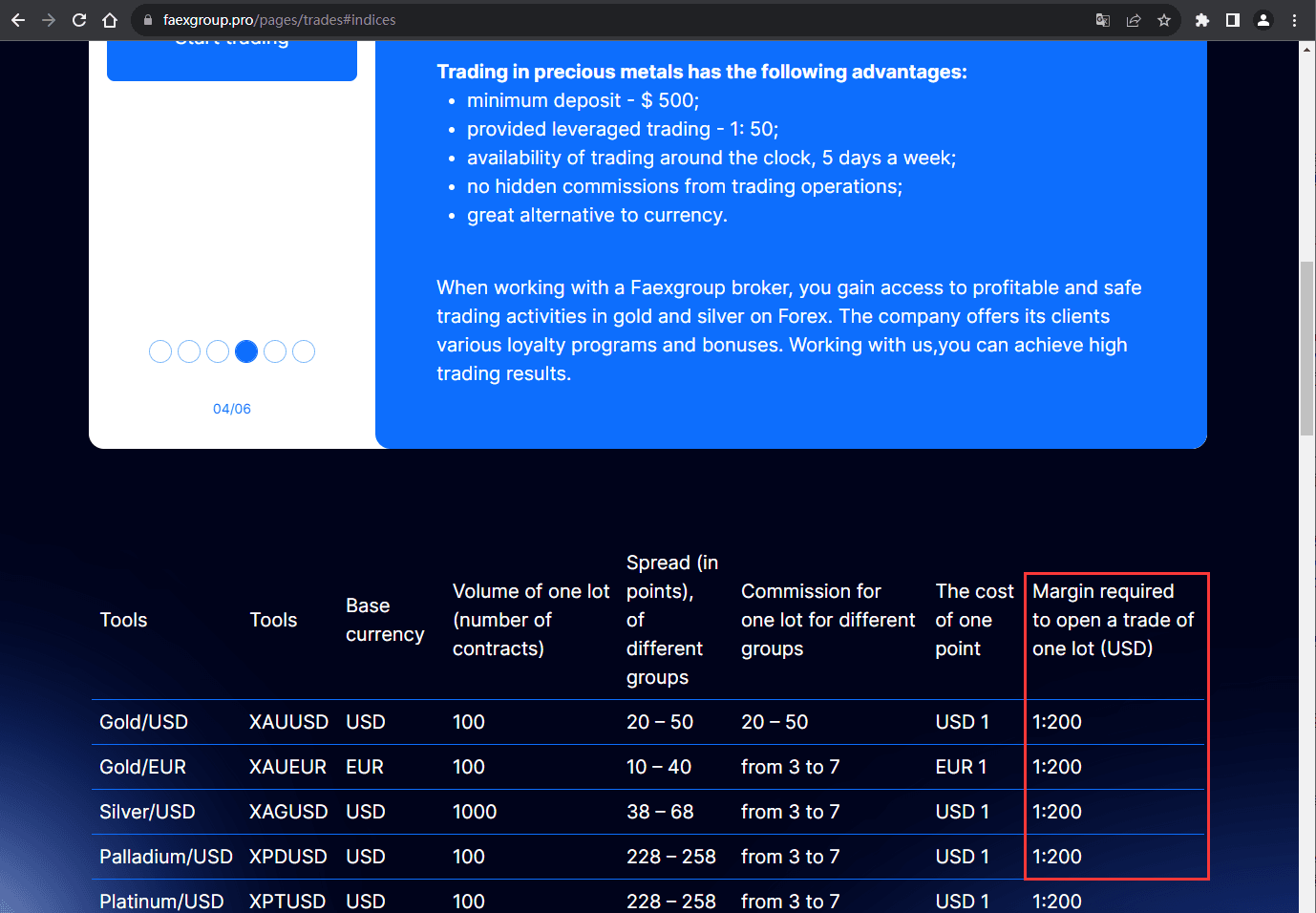Click Palladium/USD spread 228 – 258
The height and width of the screenshot is (913, 1316).
click(671, 857)
